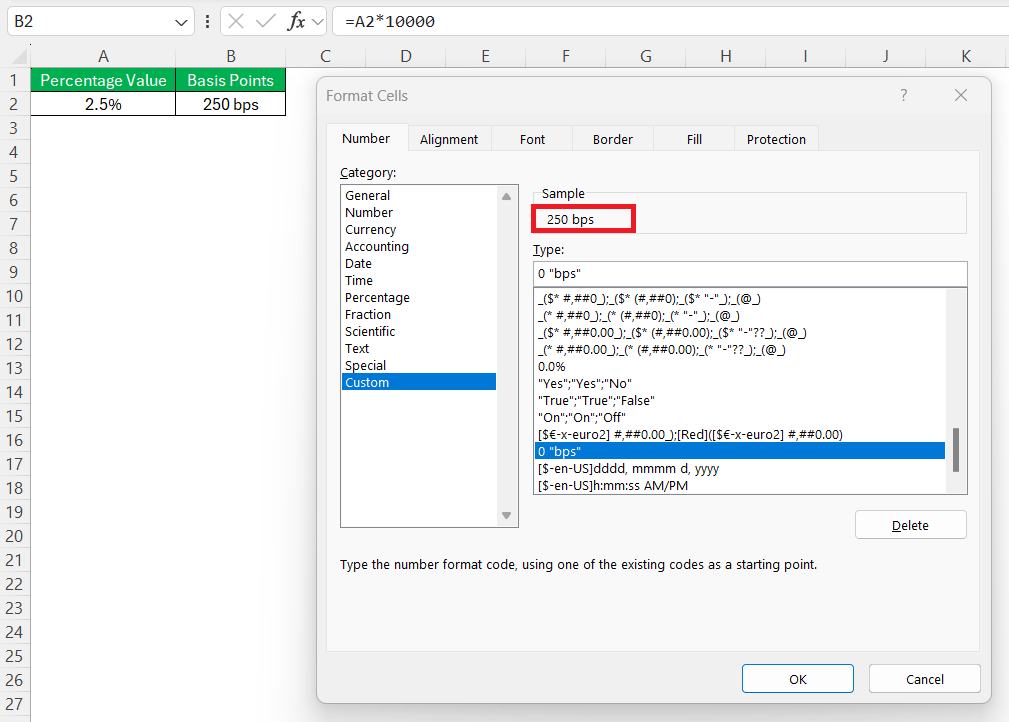Choose the _($* #,##0.00_) accounting format code
The width and height of the screenshot is (1009, 722).
[x=740, y=333]
